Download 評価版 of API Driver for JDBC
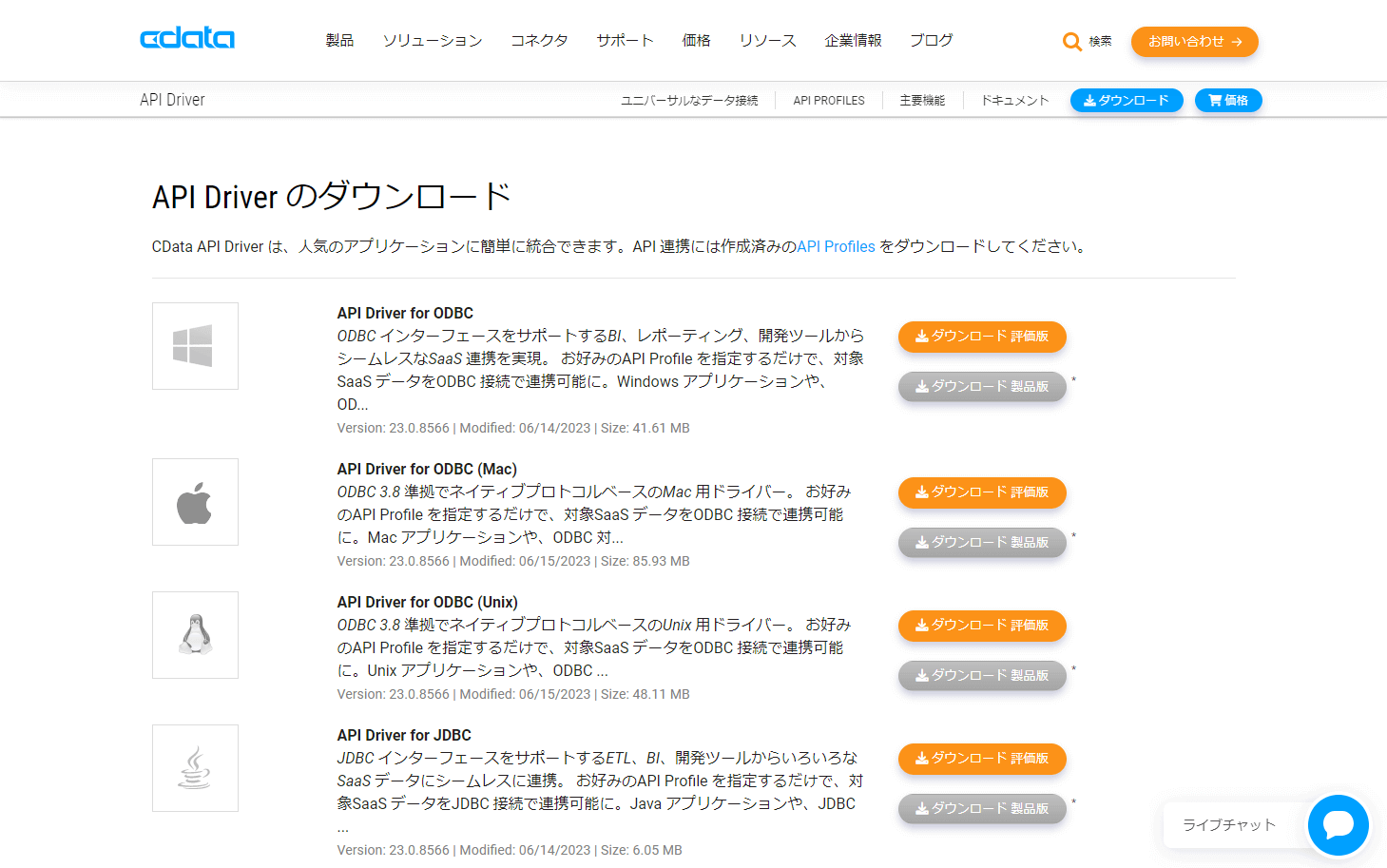This screenshot has width=1387, height=868. click(x=982, y=759)
